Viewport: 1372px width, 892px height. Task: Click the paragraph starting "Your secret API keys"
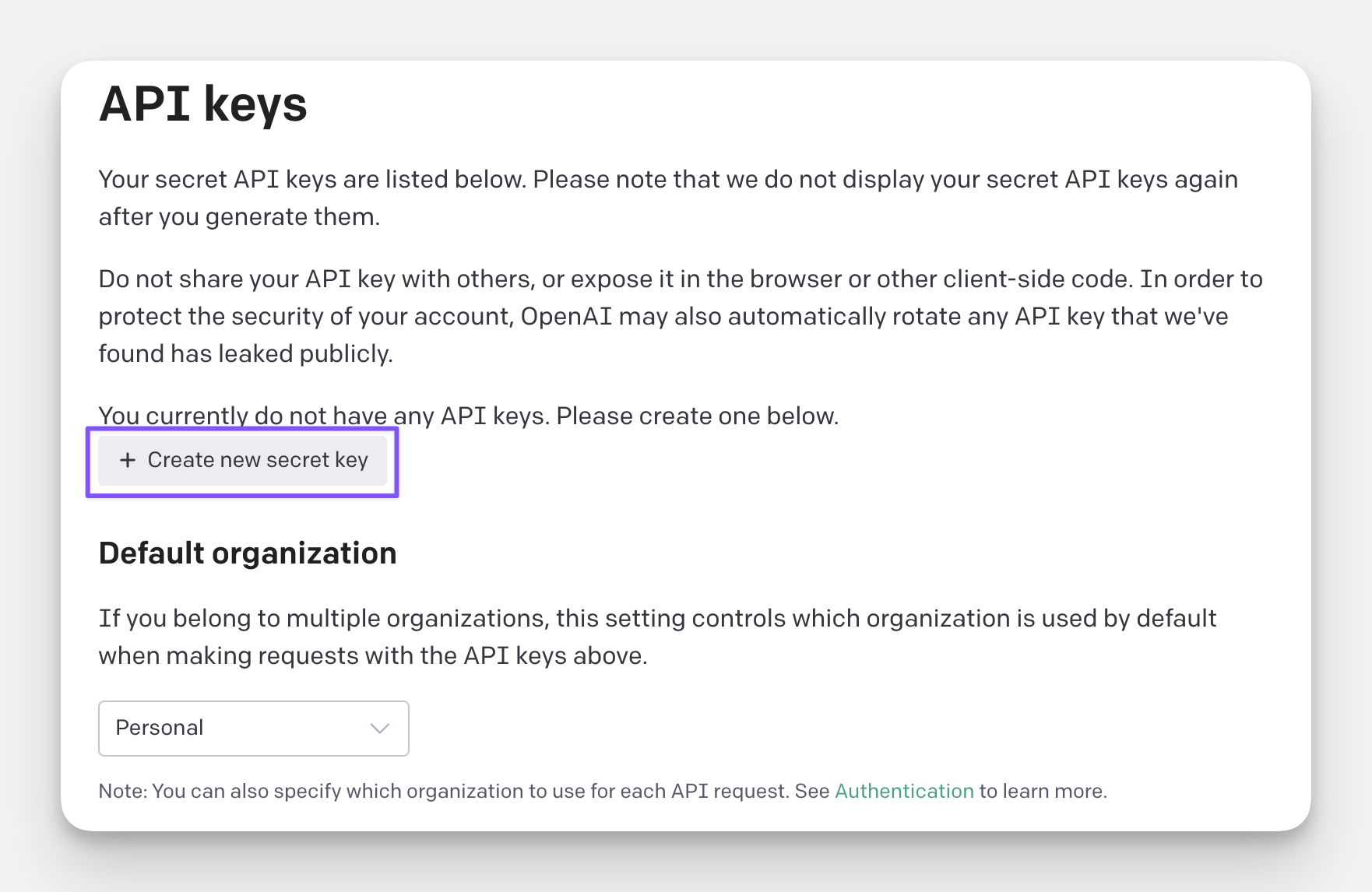(667, 180)
